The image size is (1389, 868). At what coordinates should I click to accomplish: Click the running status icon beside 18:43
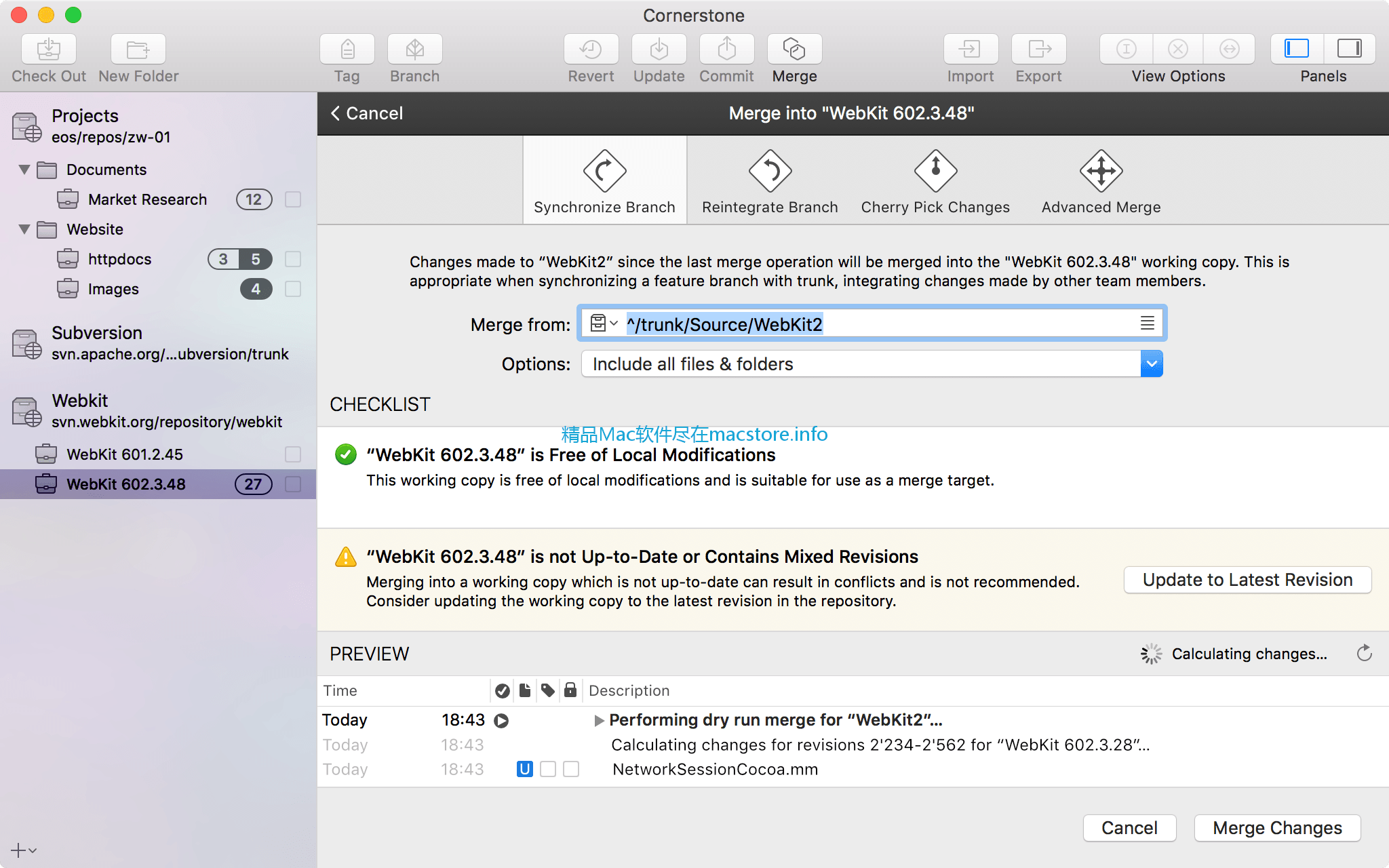coord(501,720)
